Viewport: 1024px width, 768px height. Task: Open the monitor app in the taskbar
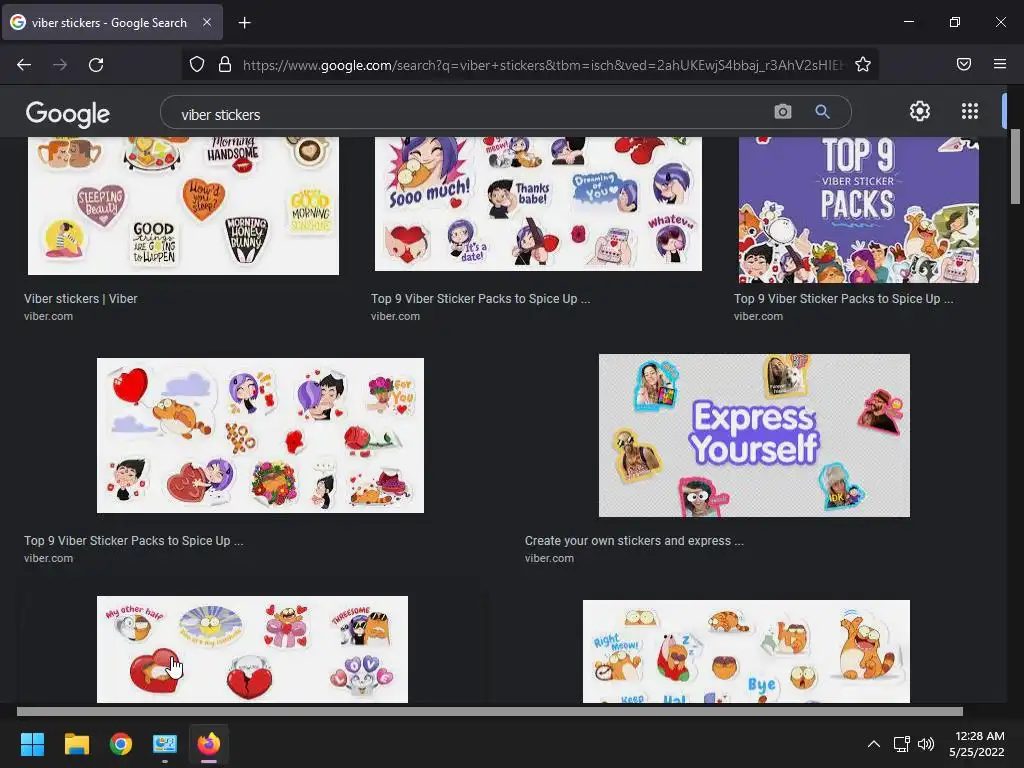[165, 744]
